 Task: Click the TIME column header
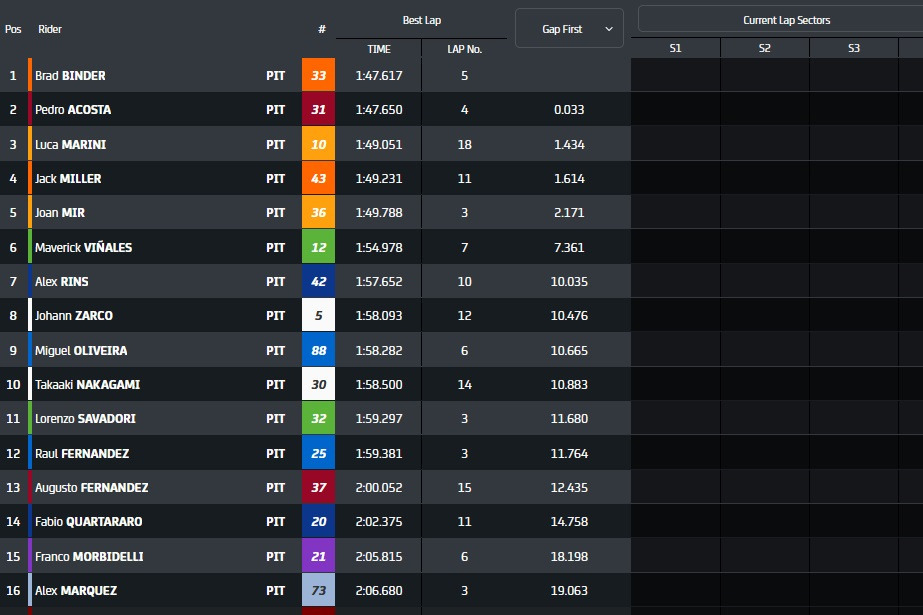[378, 49]
